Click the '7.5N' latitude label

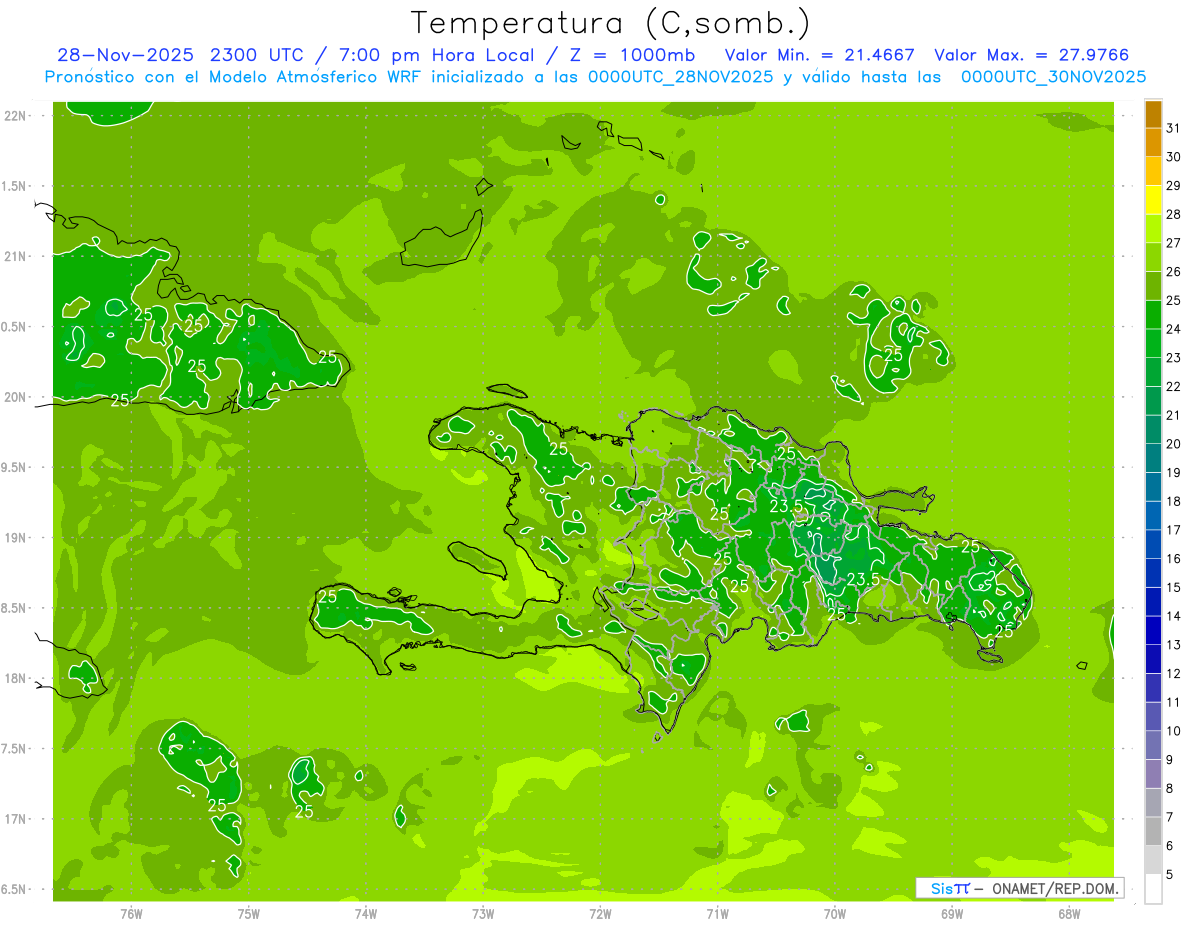(15, 748)
